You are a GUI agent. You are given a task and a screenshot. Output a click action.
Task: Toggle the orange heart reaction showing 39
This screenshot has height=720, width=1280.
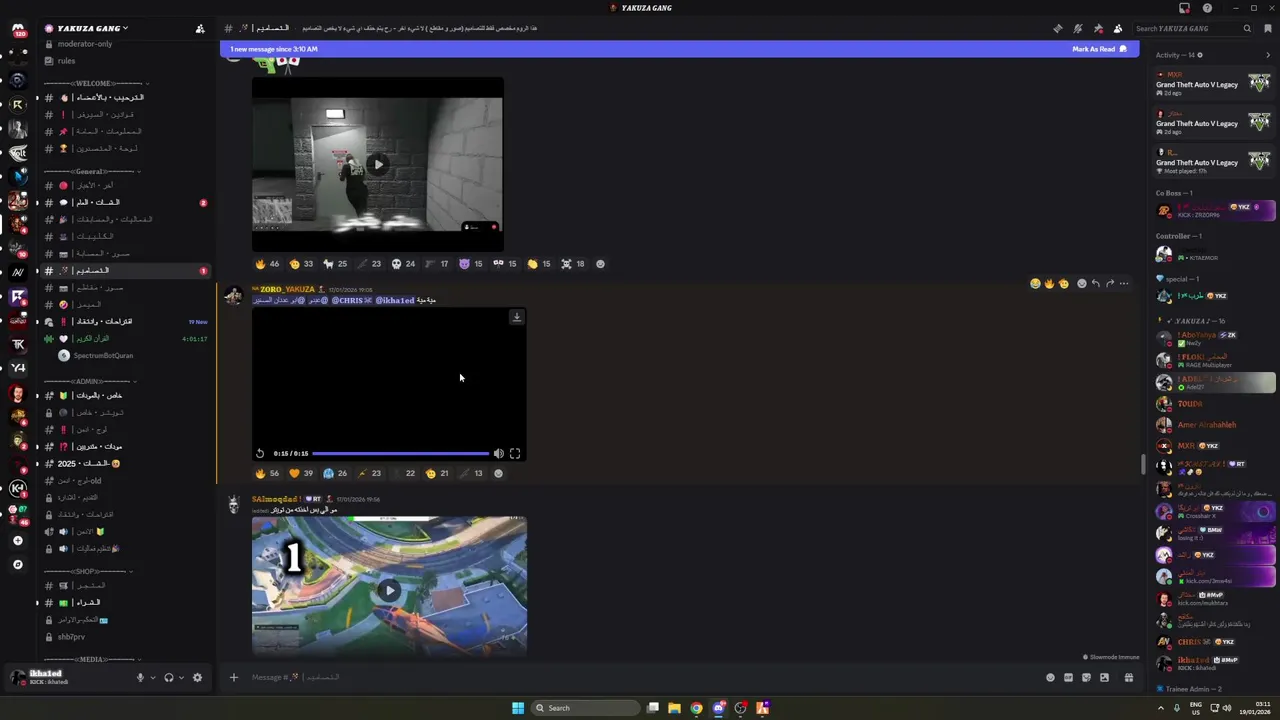301,473
